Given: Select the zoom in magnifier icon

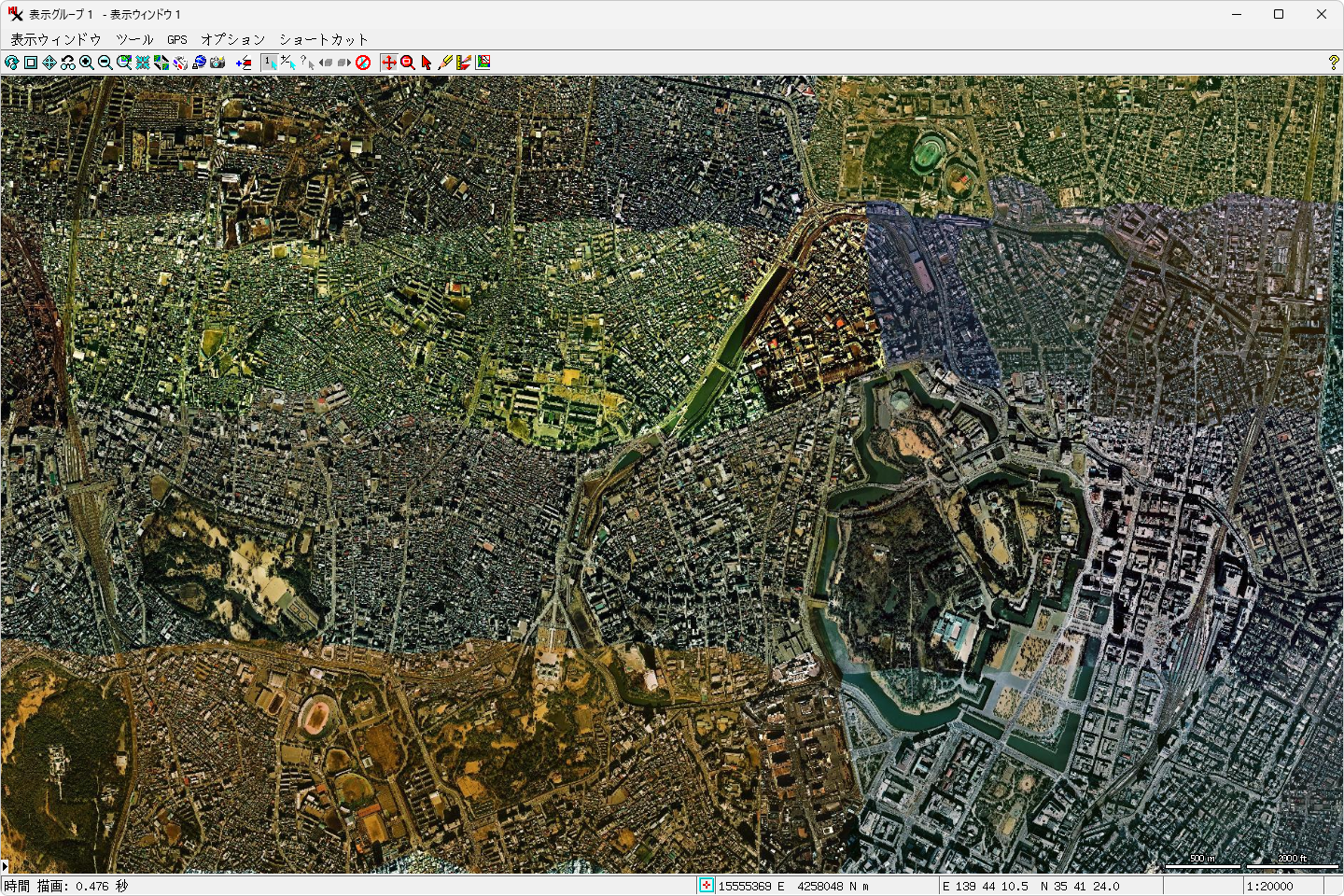Looking at the screenshot, I should (x=87, y=63).
